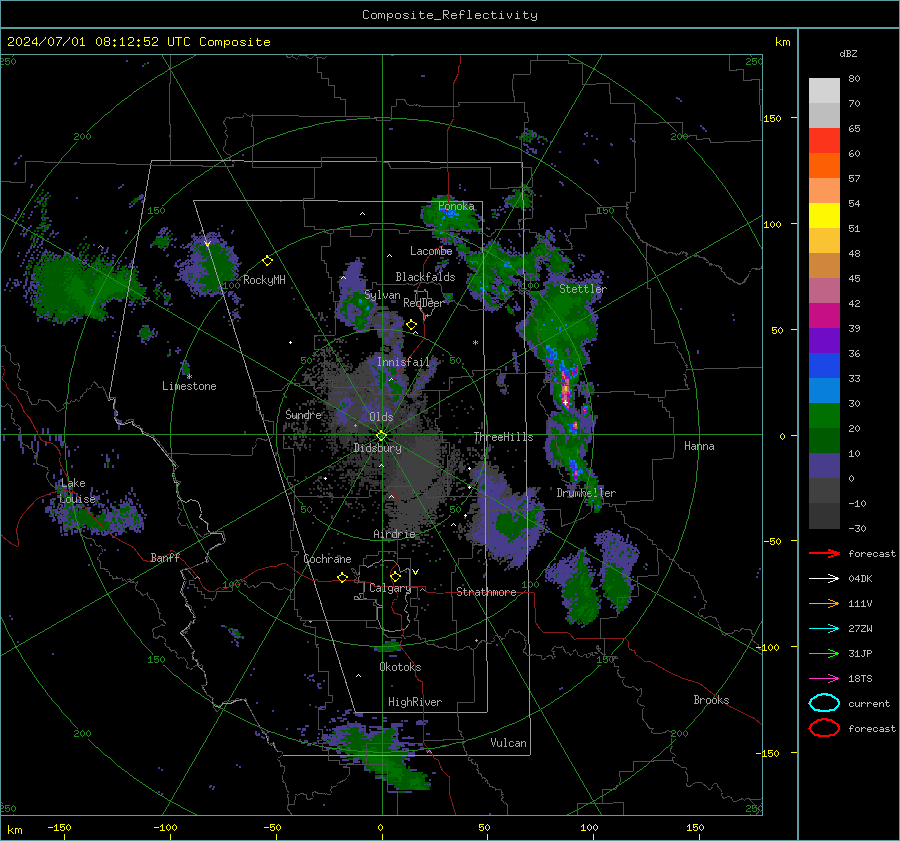The width and height of the screenshot is (900, 841).
Task: Click the cyan 27ZW arrow icon
Action: pos(824,629)
